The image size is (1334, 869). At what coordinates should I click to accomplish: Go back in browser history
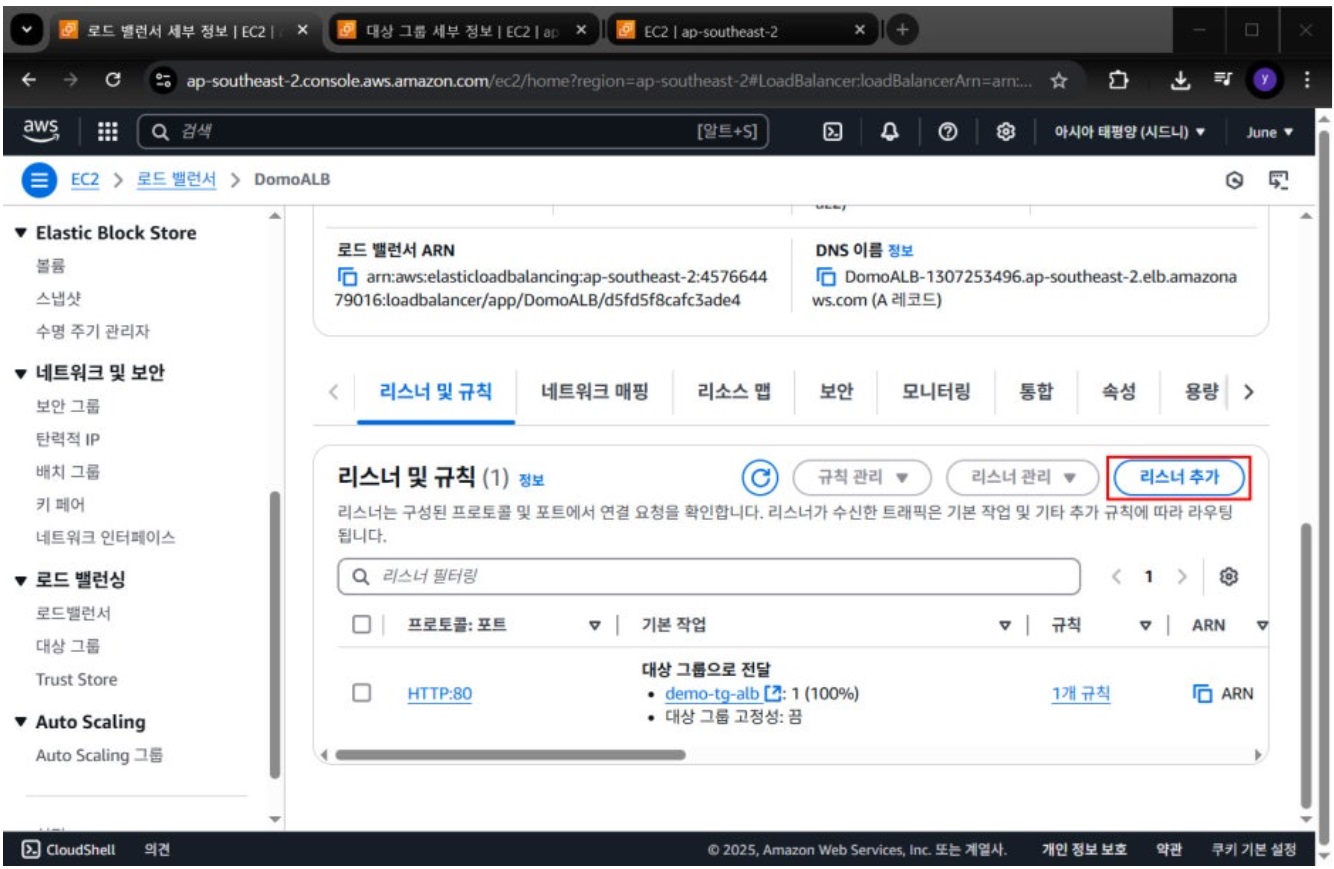[30, 82]
